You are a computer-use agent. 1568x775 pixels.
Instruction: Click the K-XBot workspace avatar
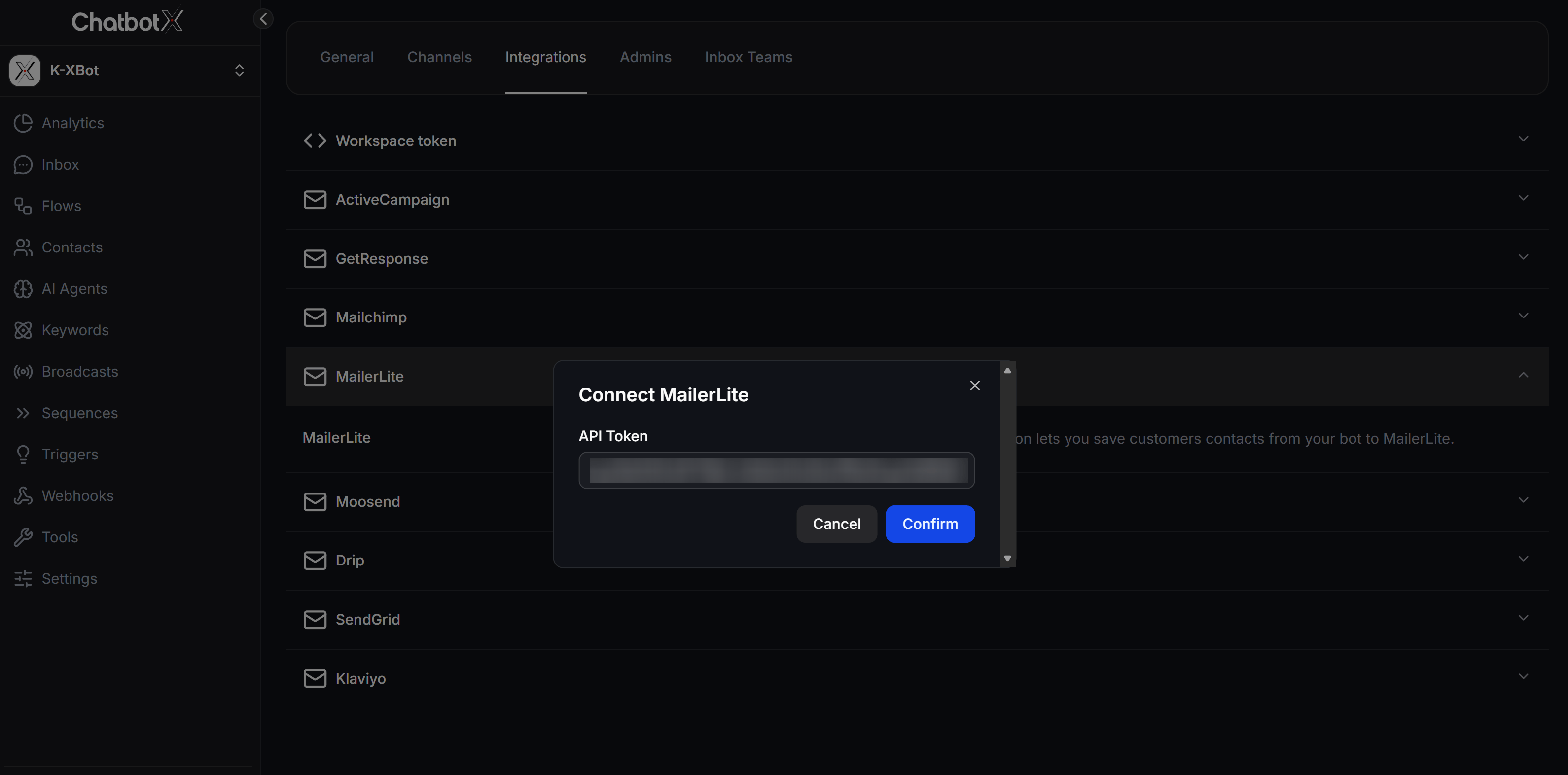point(25,70)
